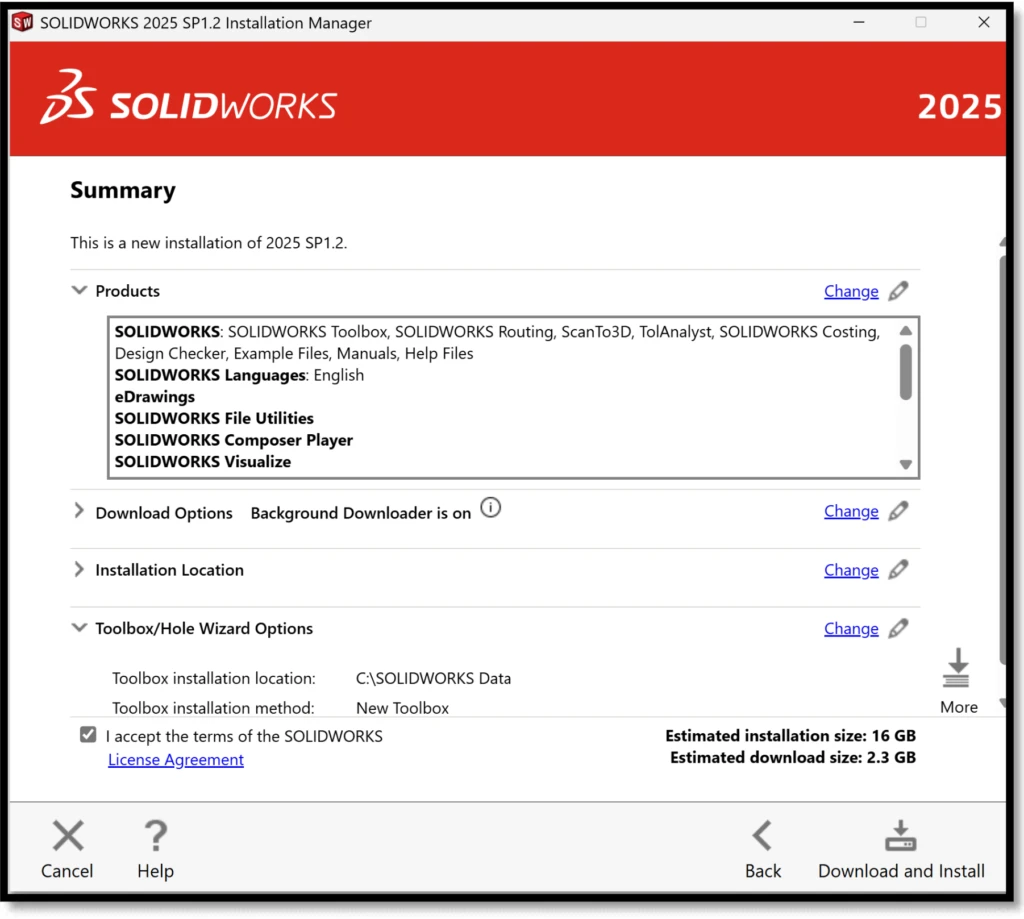Screen dimensions: 1024x919
Task: Expand the Installation Location section
Action: [x=79, y=570]
